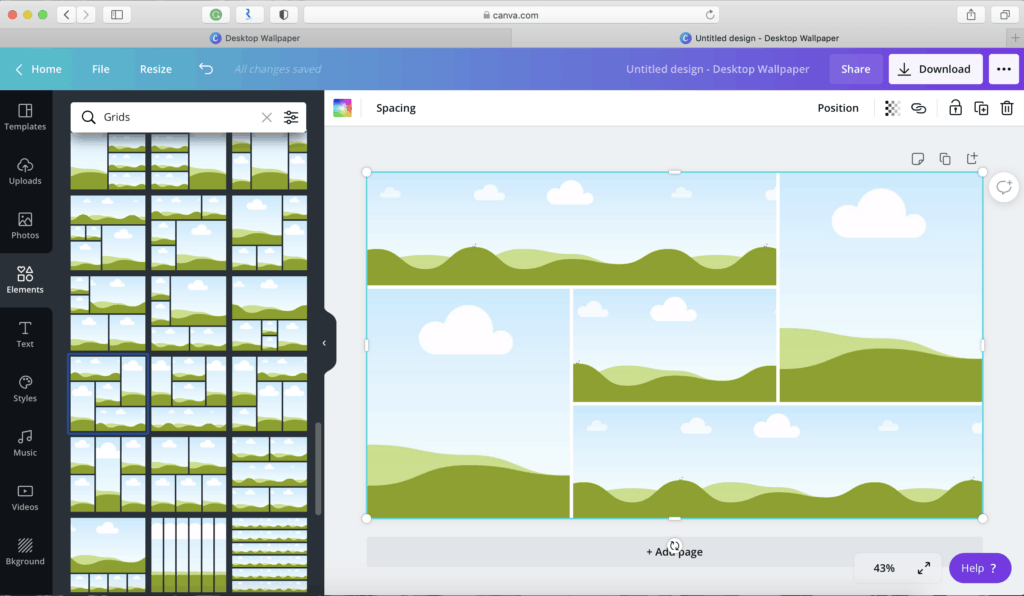
Task: Click the link icon in toolbar
Action: pos(918,108)
